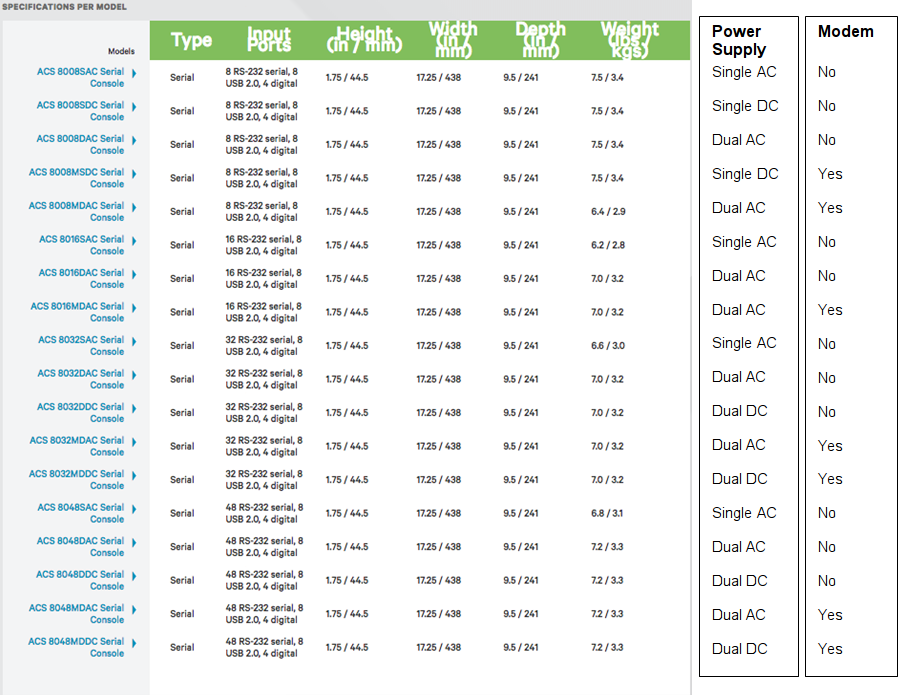Image resolution: width=904 pixels, height=695 pixels.
Task: Click the arrow next to ACS 8008DAC model
Action: coord(133,140)
